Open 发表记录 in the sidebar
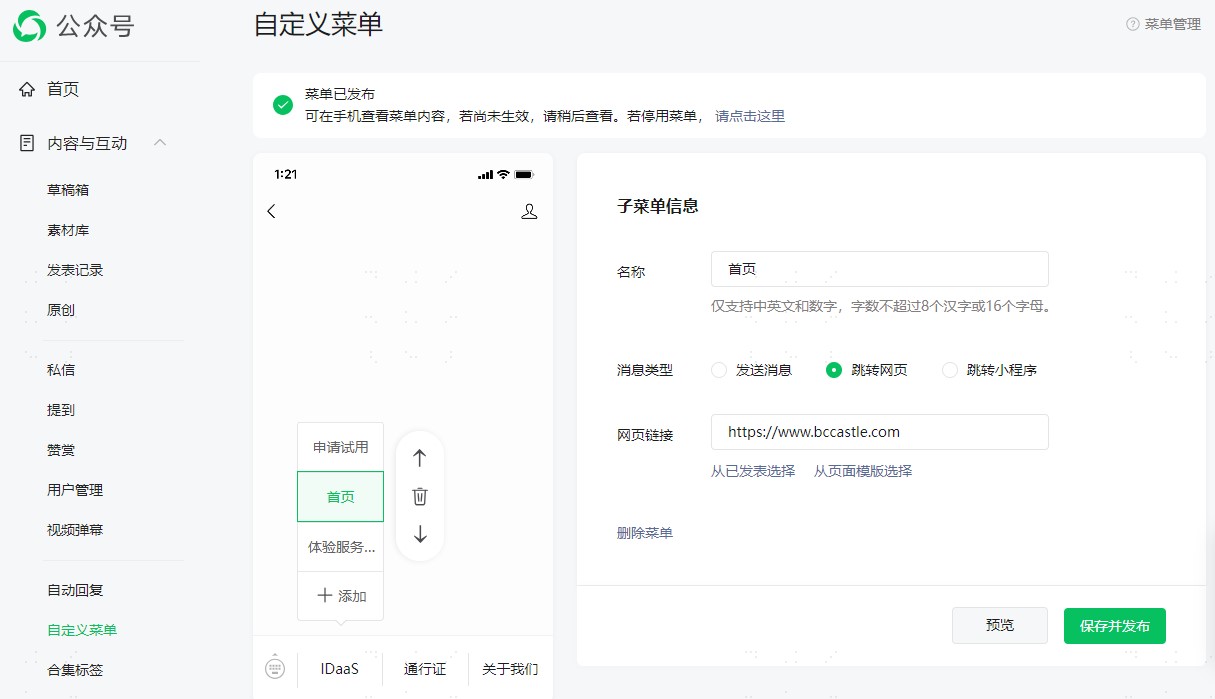This screenshot has height=699, width=1215. [75, 270]
